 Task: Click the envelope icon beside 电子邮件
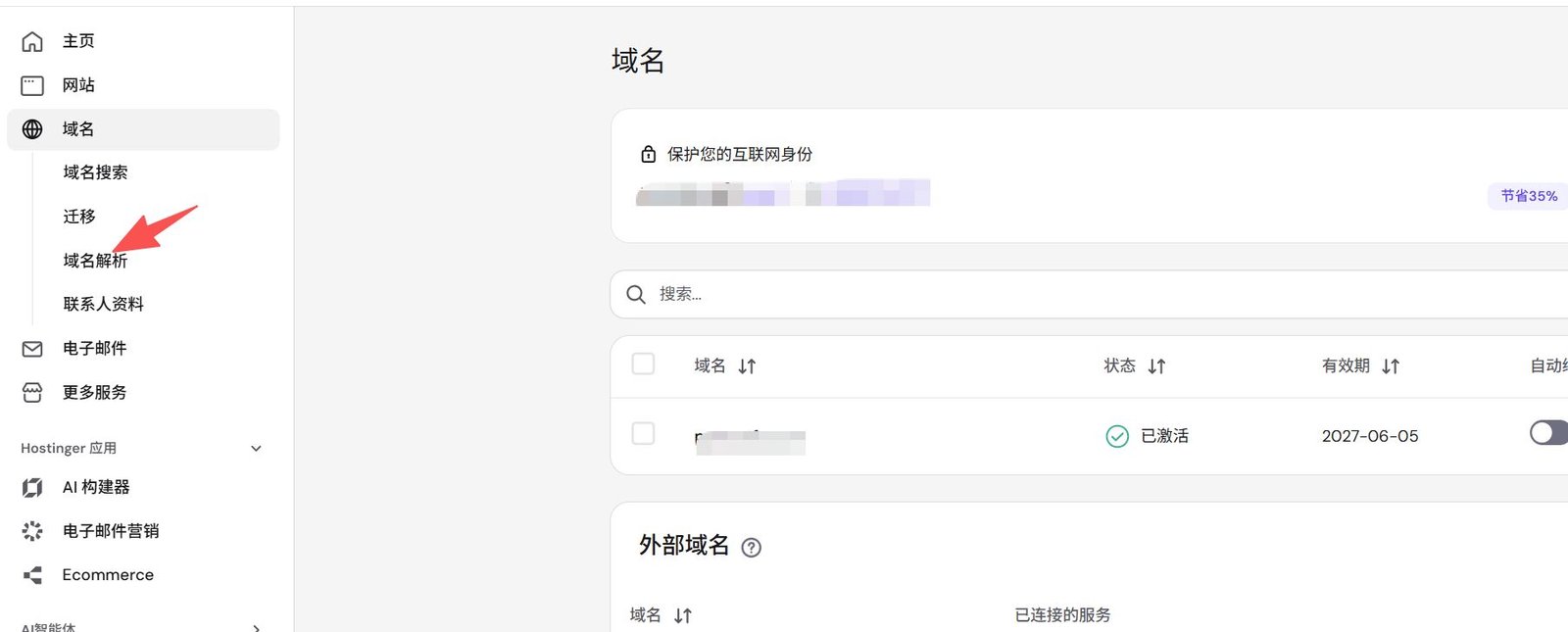tap(32, 349)
